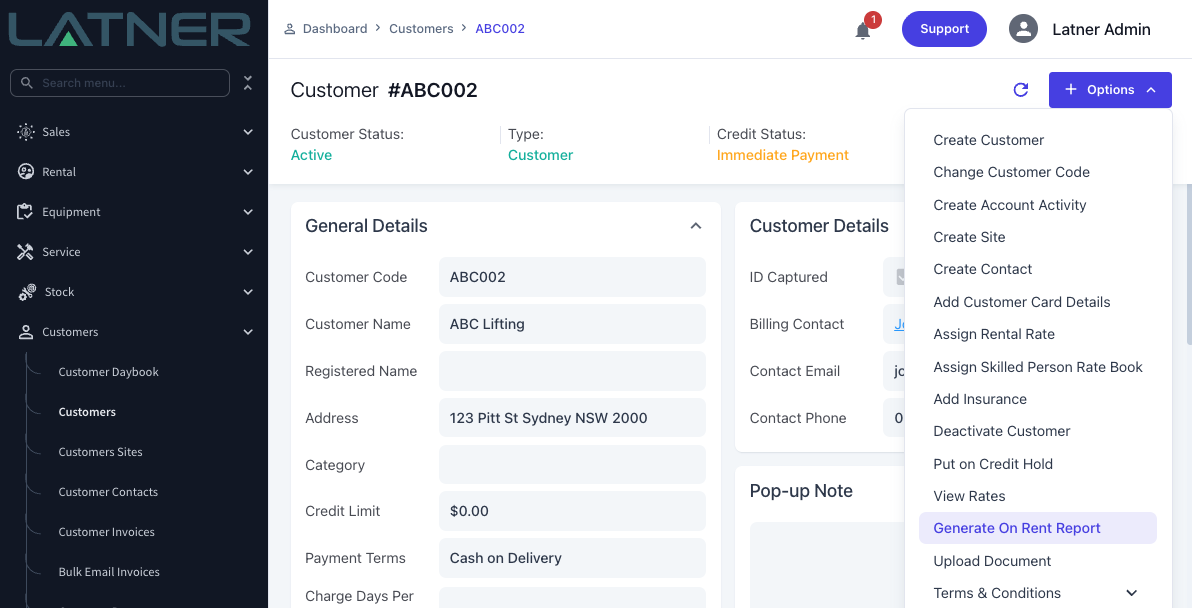Choose Generate On Rent Report
This screenshot has height=608, width=1192.
[x=1038, y=528]
